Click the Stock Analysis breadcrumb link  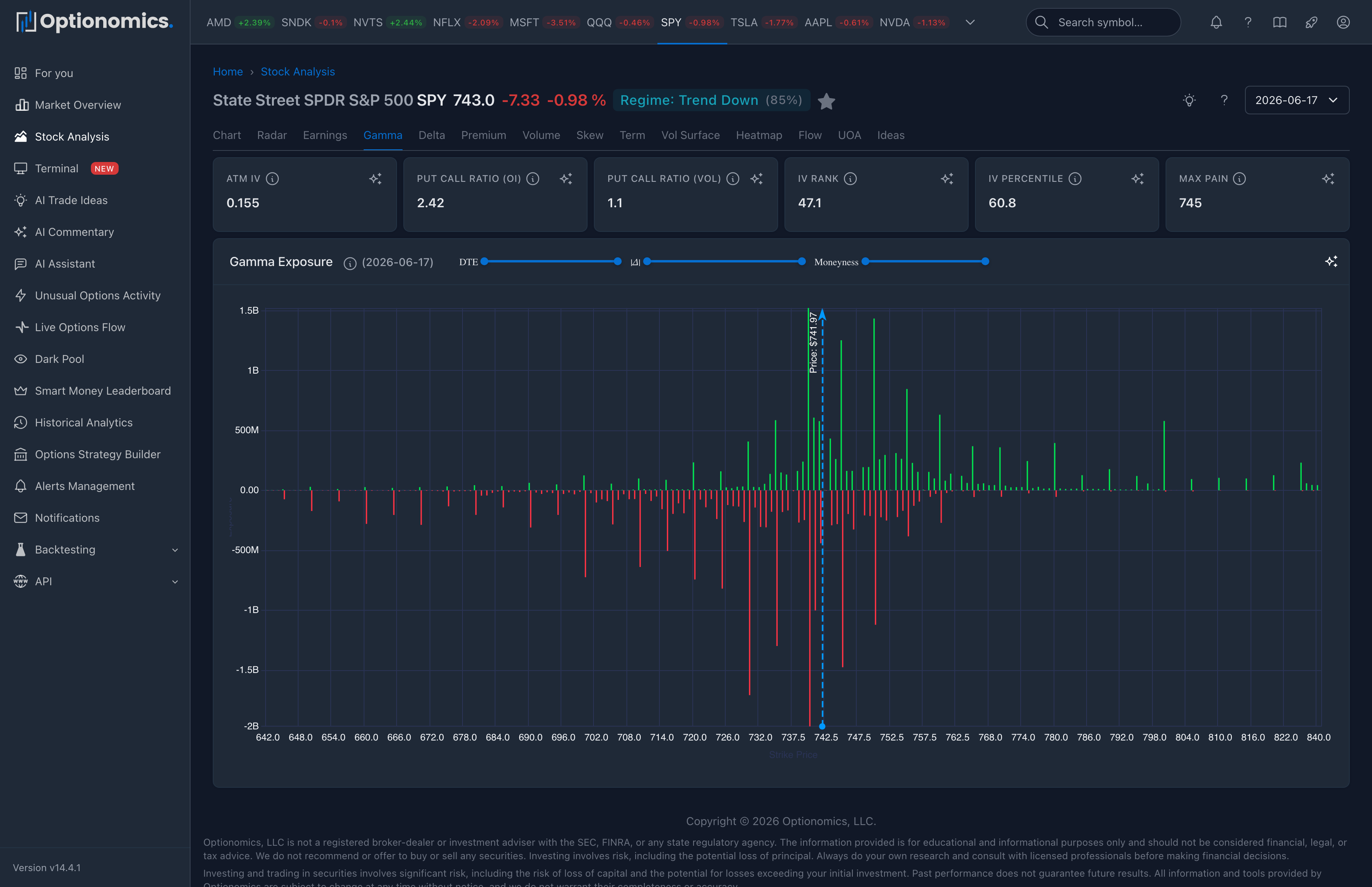[x=298, y=71]
